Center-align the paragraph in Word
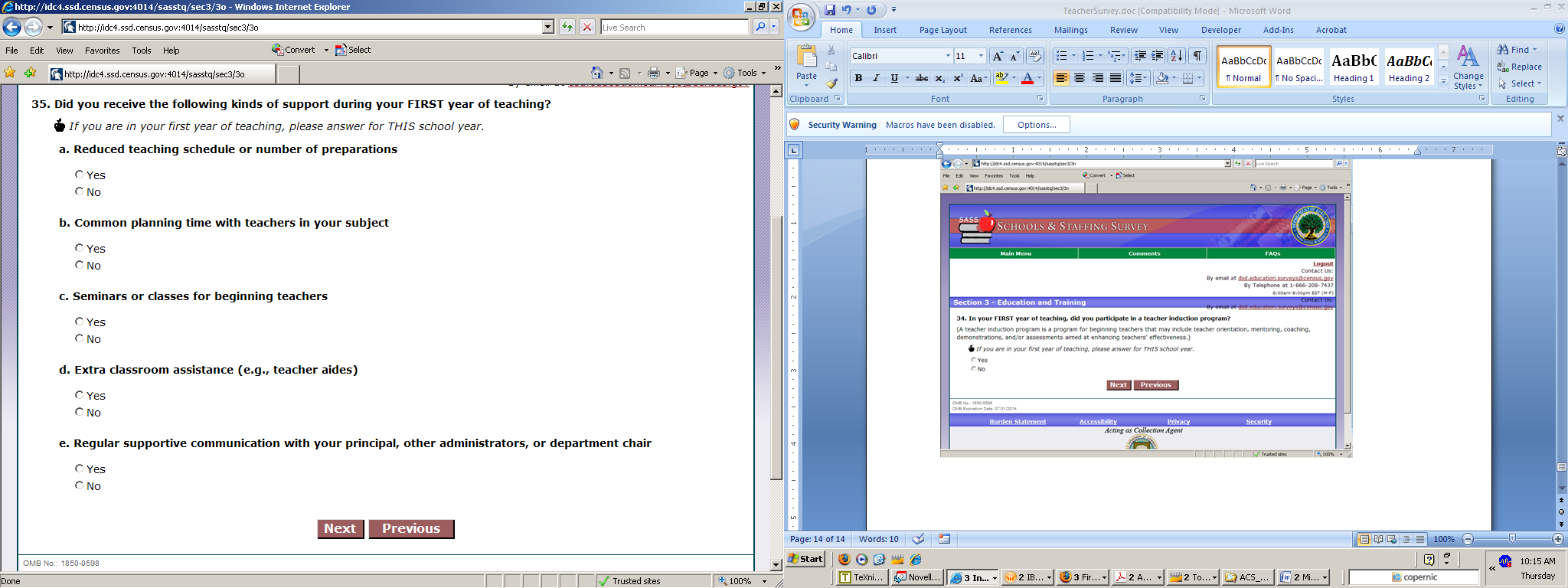Image resolution: width=1568 pixels, height=588 pixels. 1080,78
